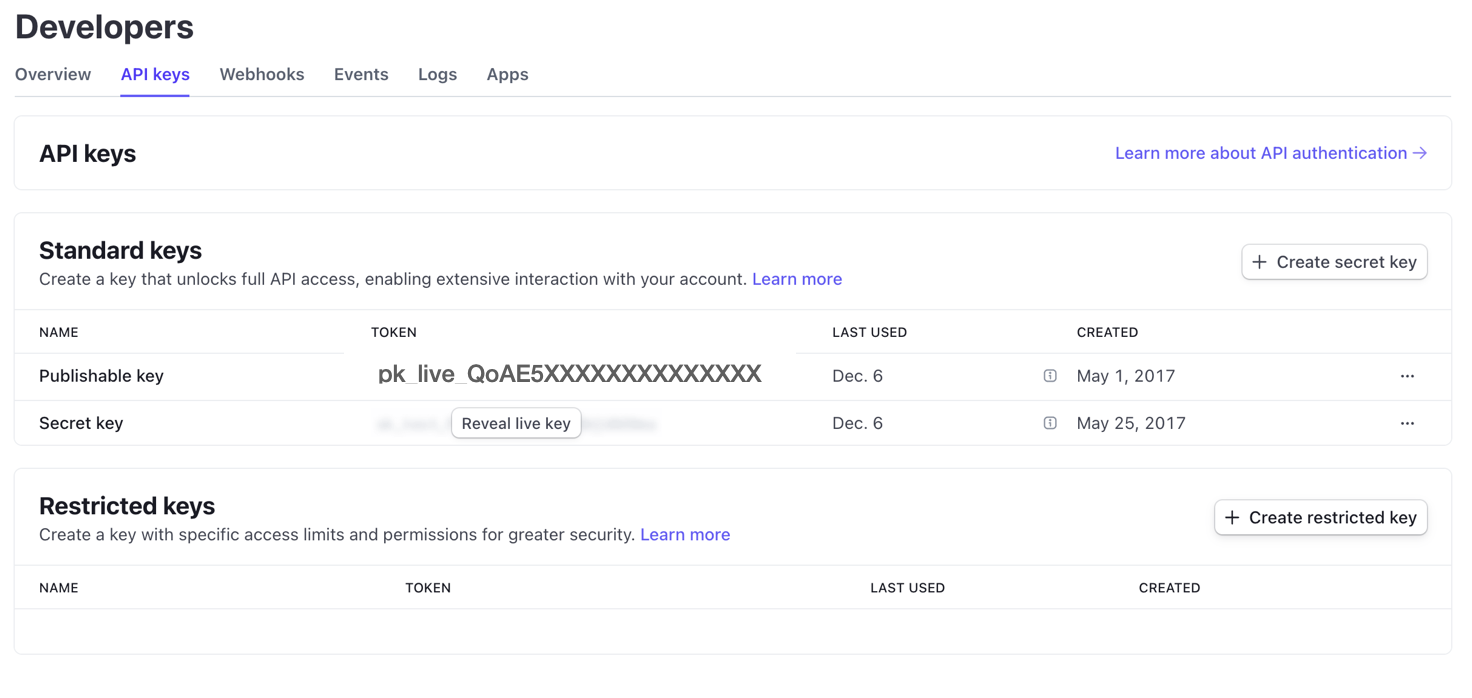The image size is (1472, 698).
Task: Open Learn more about API authentication link
Action: pyautogui.click(x=1270, y=153)
